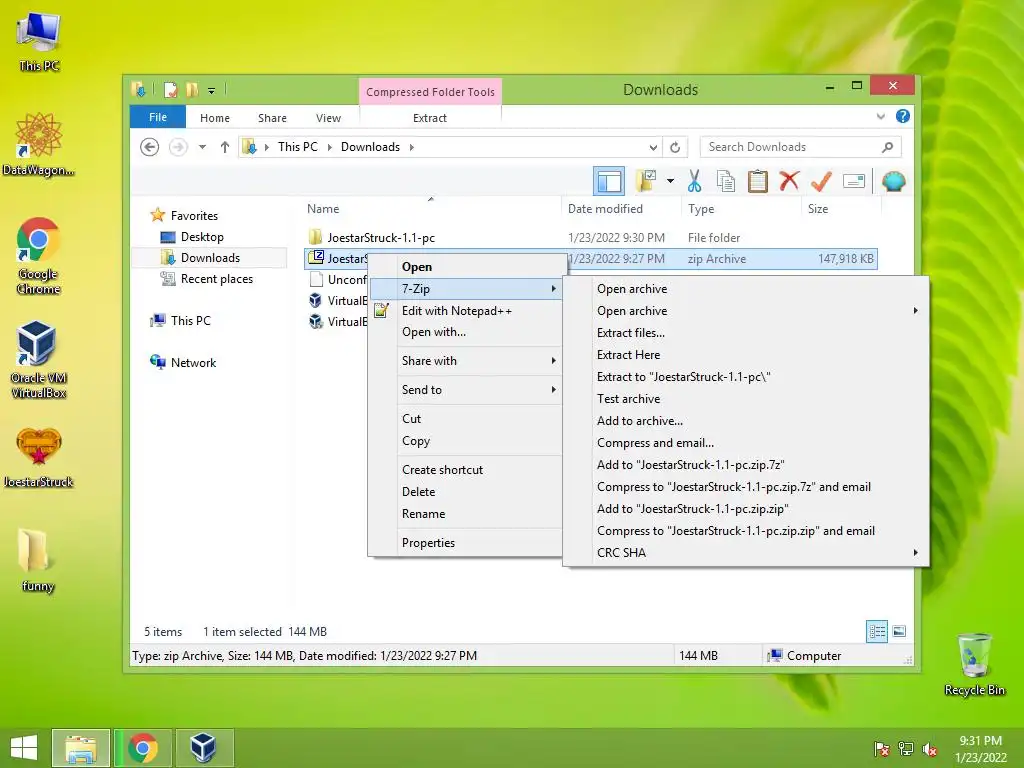
Task: Open the File ribbon tab
Action: (x=158, y=117)
